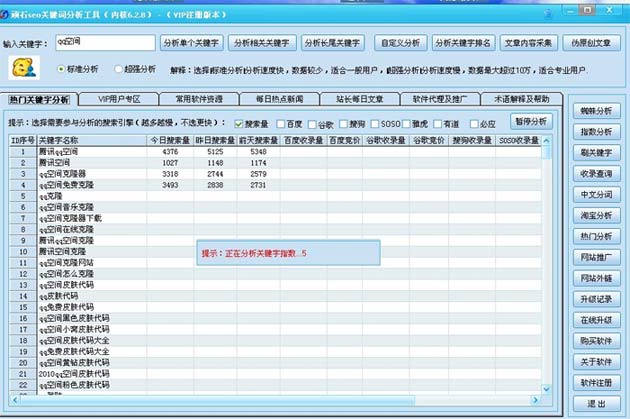This screenshot has height=419, width=630.
Task: Click 购买软件 button
Action: coord(596,341)
